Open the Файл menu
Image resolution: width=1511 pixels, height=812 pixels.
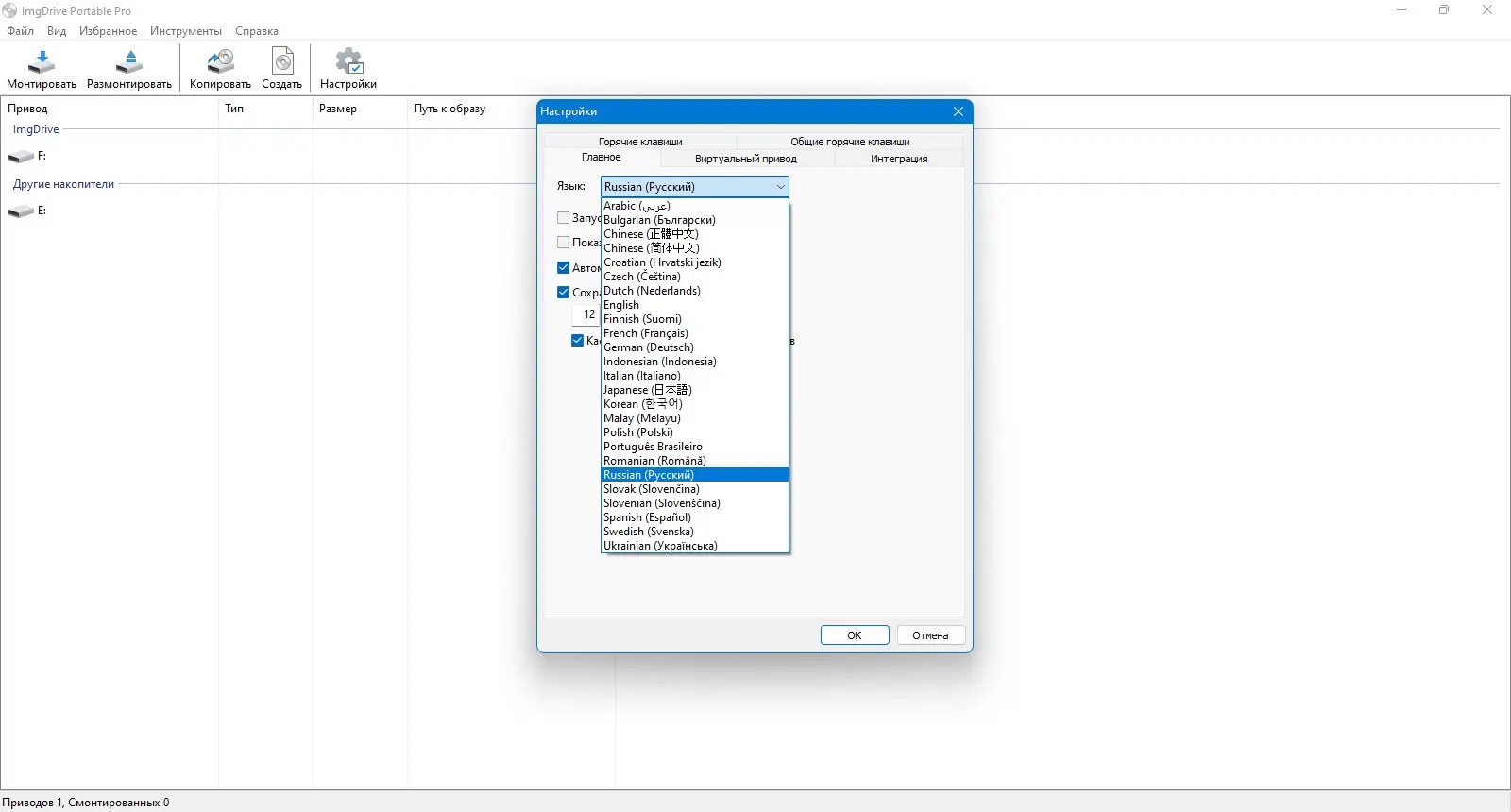[20, 31]
